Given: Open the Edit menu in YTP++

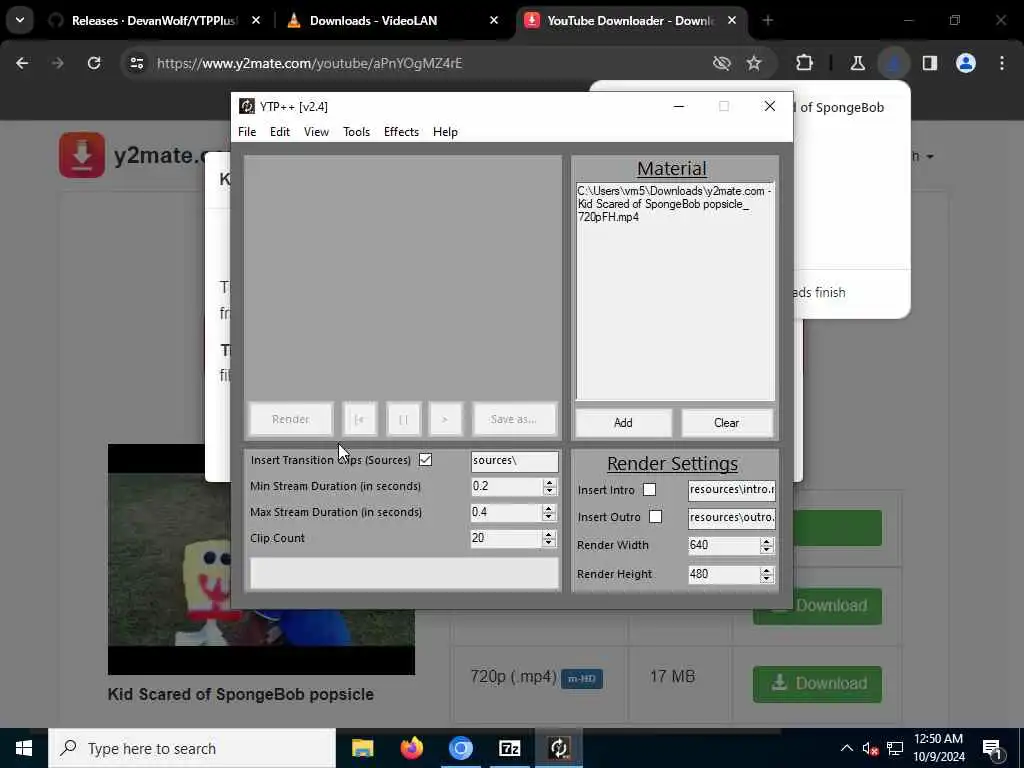Looking at the screenshot, I should (280, 132).
